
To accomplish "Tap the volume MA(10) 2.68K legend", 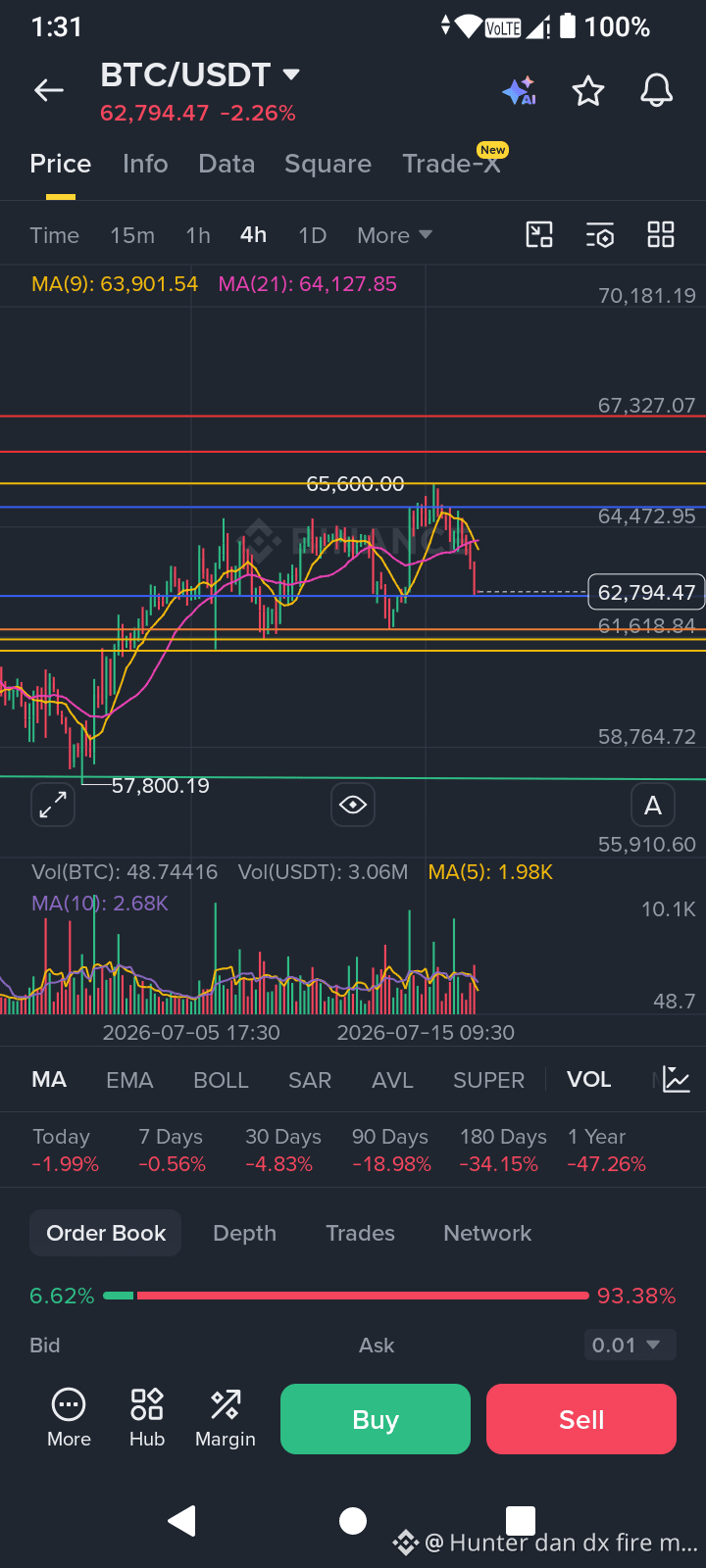I will tap(100, 904).
